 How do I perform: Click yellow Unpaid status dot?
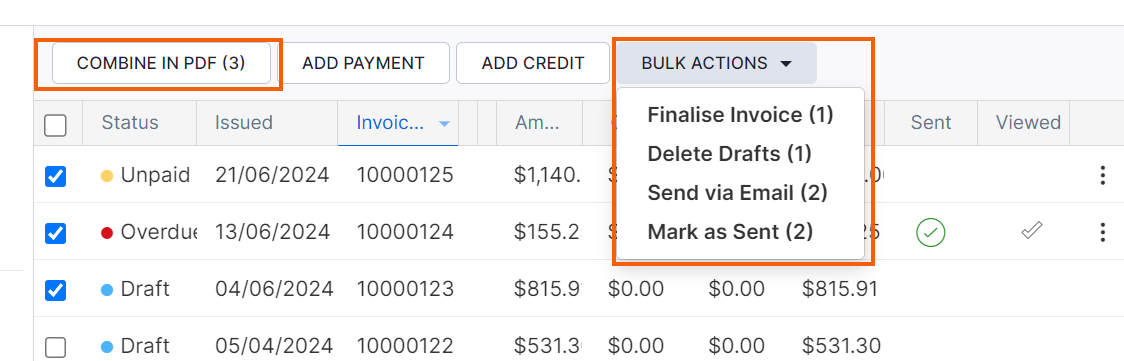(x=108, y=175)
